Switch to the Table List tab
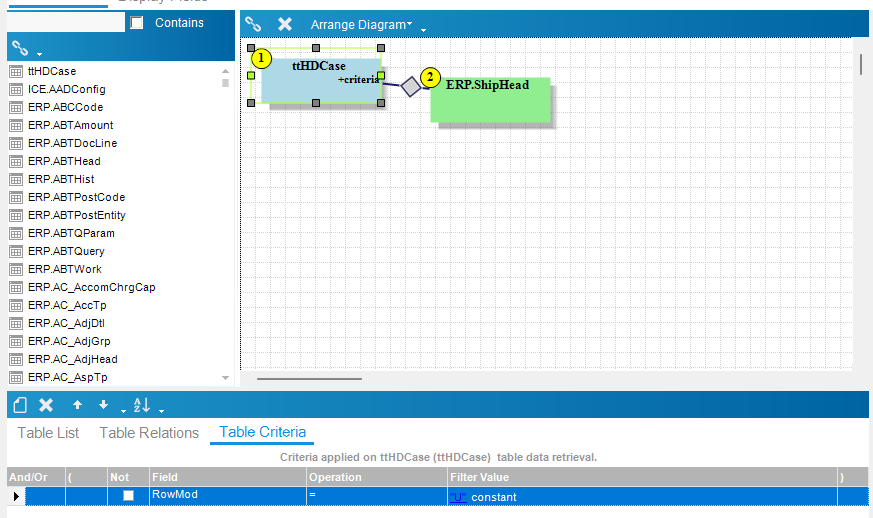Screen dimensions: 873x518 (48, 433)
